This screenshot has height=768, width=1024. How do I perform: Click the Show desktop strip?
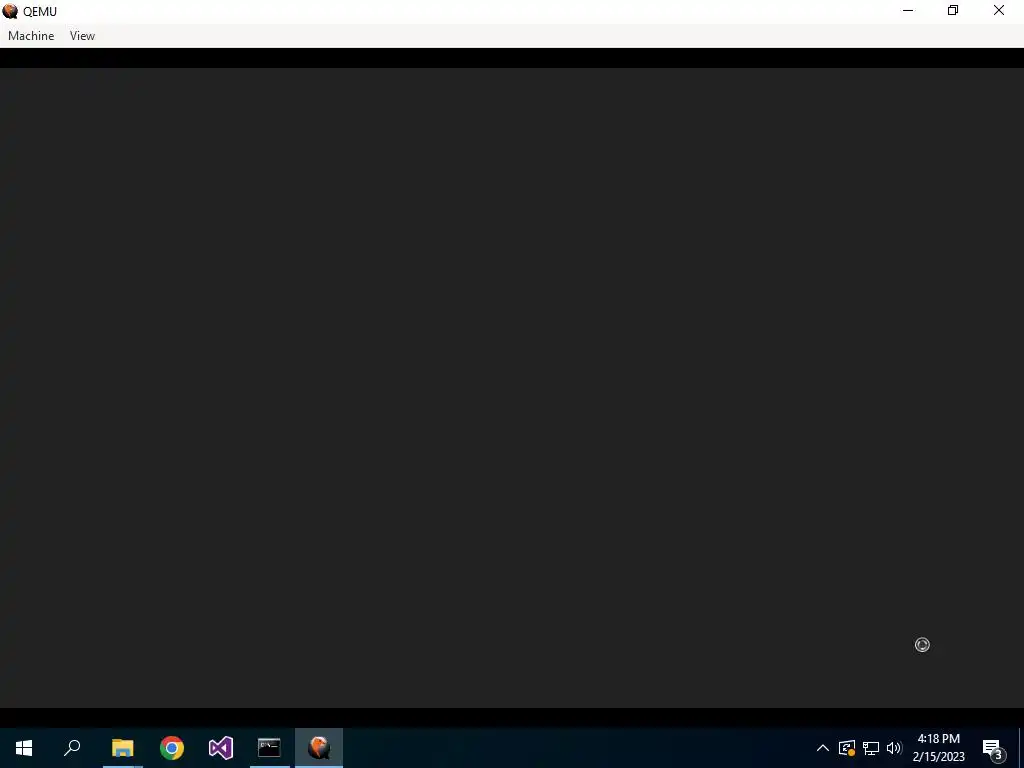coord(1021,748)
